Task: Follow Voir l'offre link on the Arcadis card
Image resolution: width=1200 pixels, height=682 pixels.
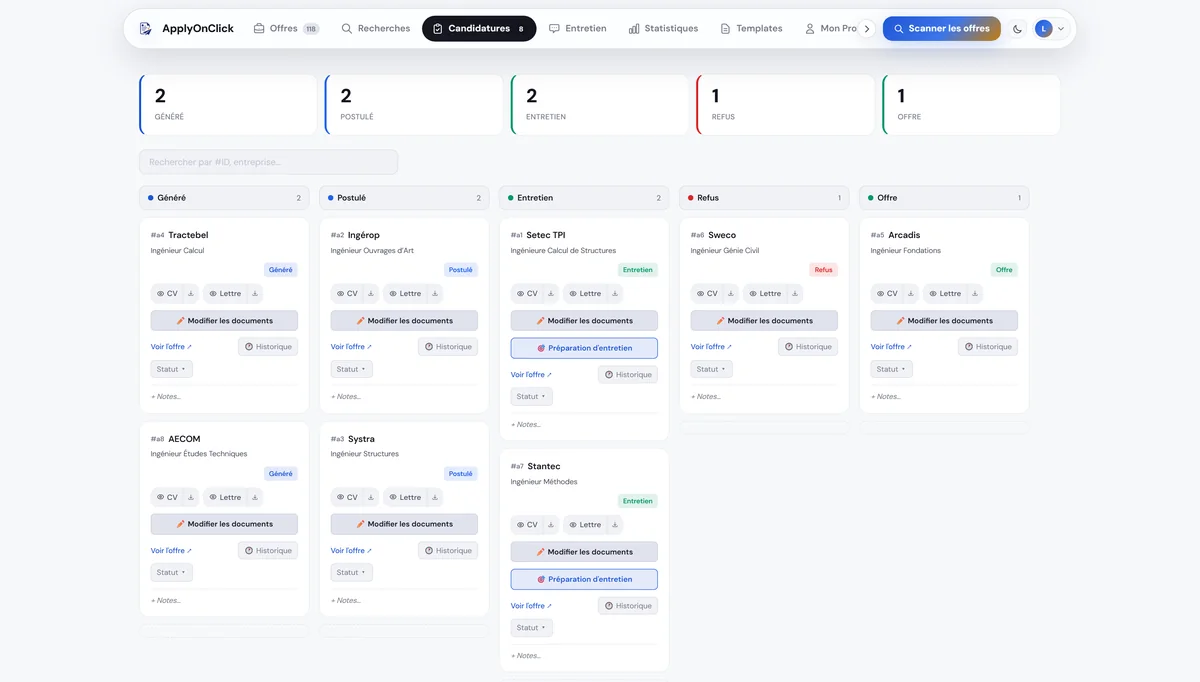Action: coord(891,347)
